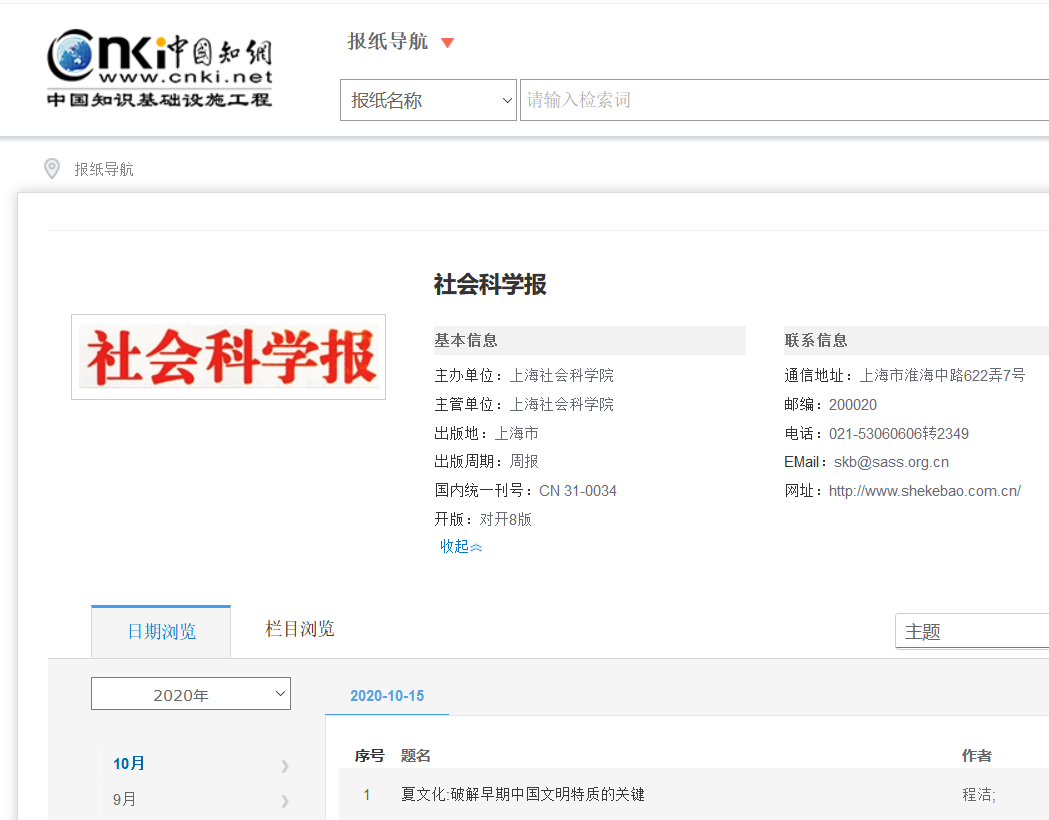
Task: Click the 主办单位 上海社会科学院 line
Action: pos(524,375)
